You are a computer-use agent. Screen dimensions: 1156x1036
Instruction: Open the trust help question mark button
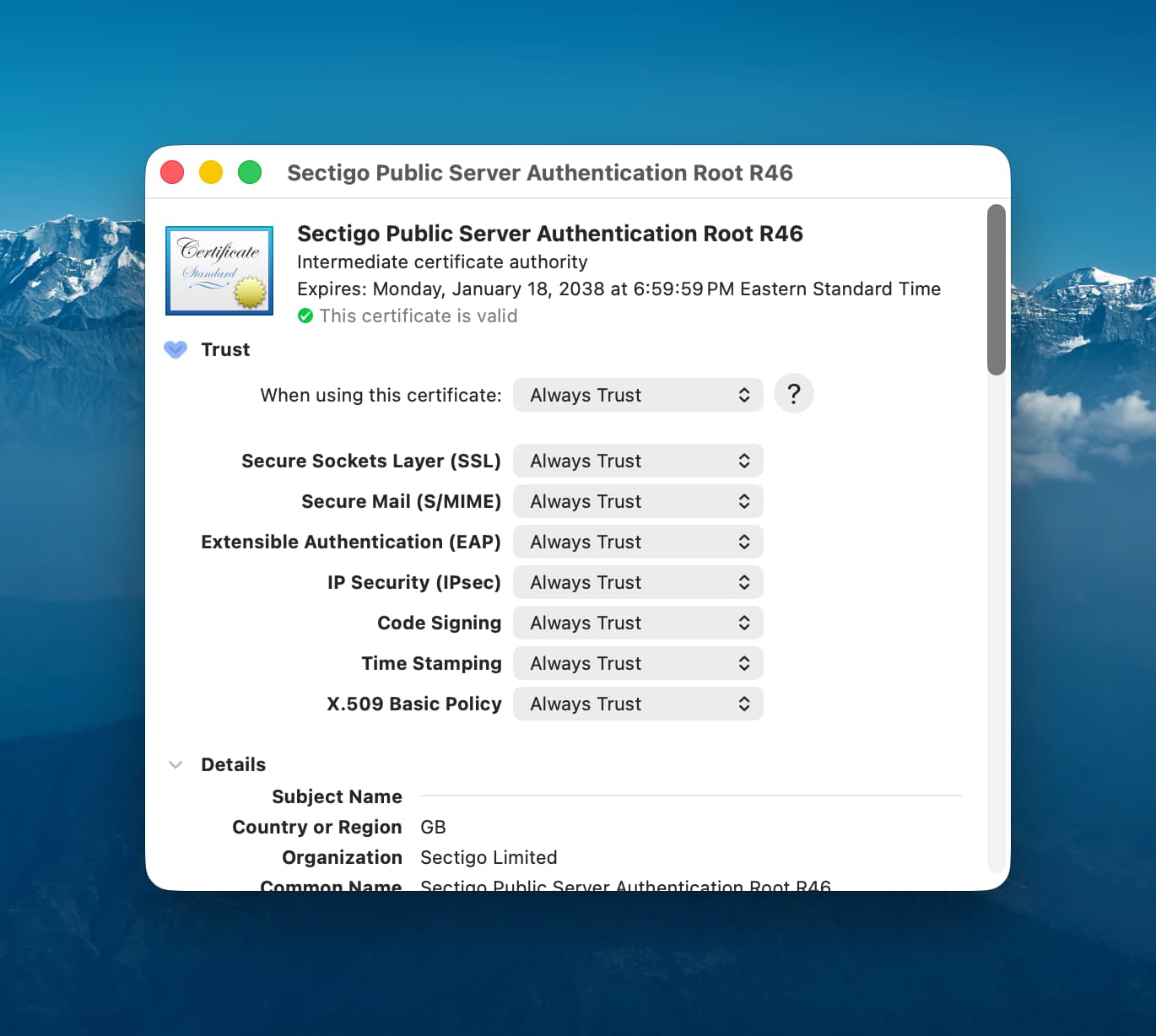coord(793,394)
